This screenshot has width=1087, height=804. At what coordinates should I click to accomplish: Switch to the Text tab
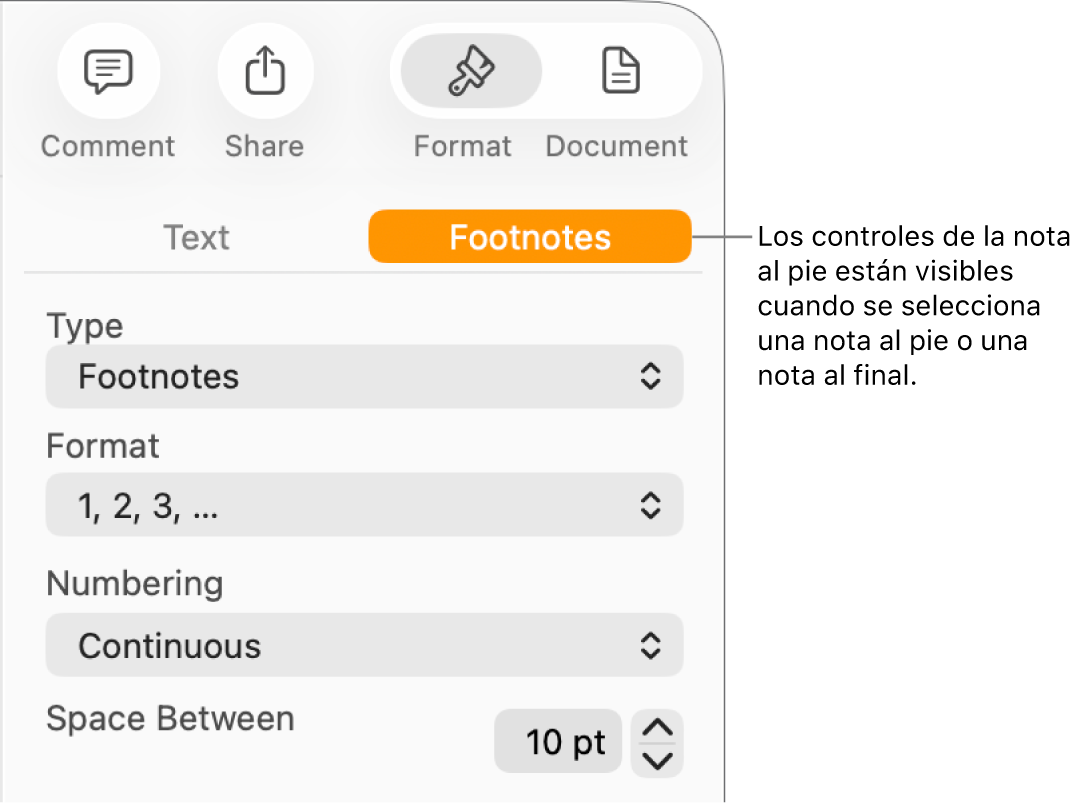click(196, 237)
